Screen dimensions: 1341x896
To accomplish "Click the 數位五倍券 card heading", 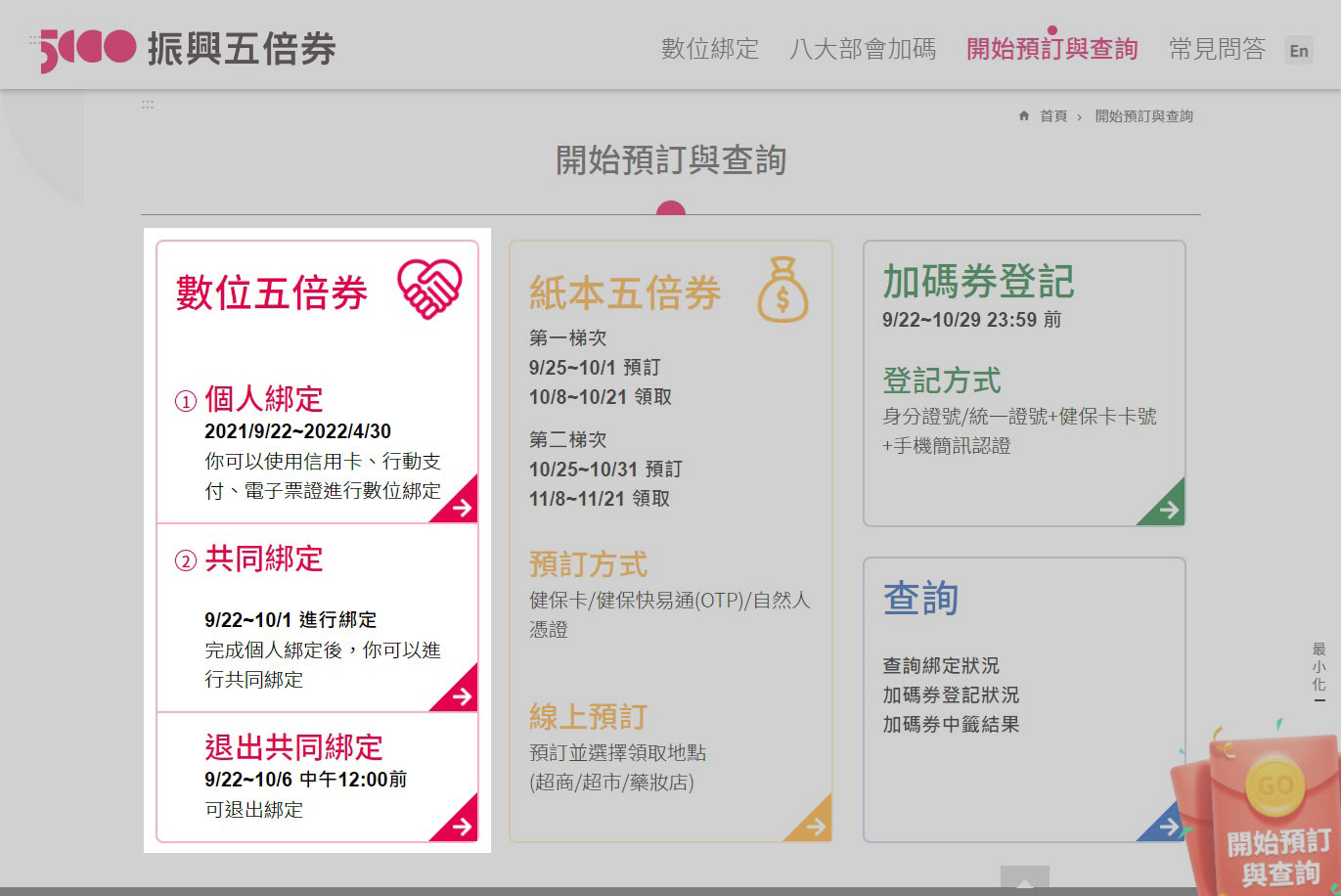I will click(x=272, y=292).
